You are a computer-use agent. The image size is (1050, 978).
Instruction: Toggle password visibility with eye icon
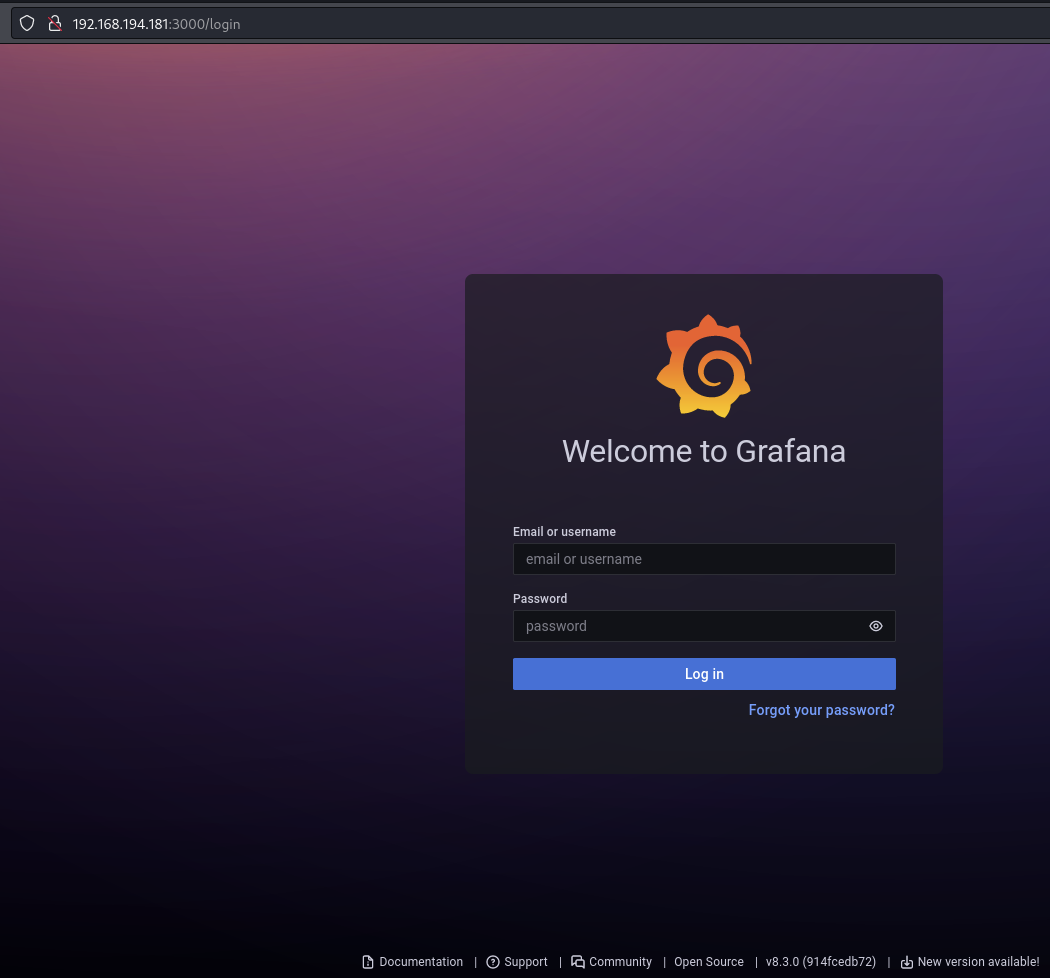[x=876, y=626]
